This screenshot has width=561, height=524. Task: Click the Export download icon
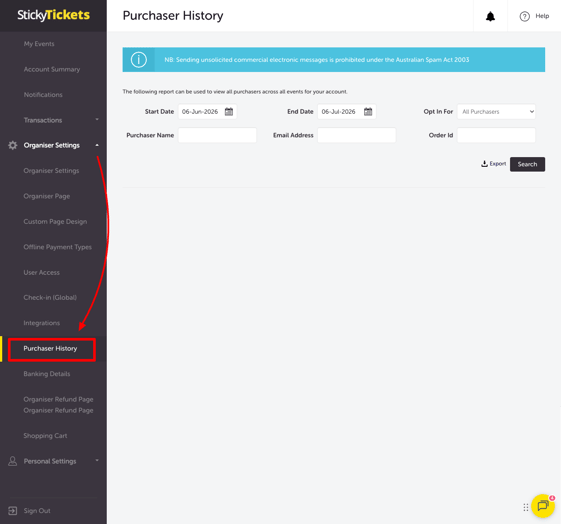pyautogui.click(x=484, y=164)
